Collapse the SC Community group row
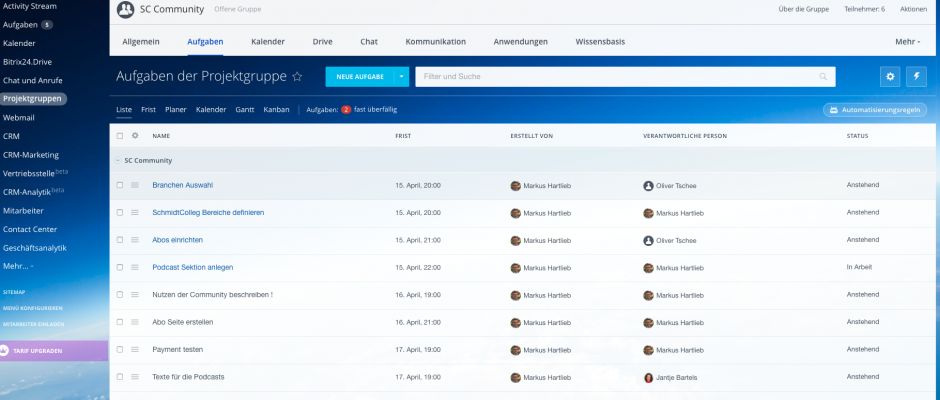The image size is (940, 400). pos(116,160)
